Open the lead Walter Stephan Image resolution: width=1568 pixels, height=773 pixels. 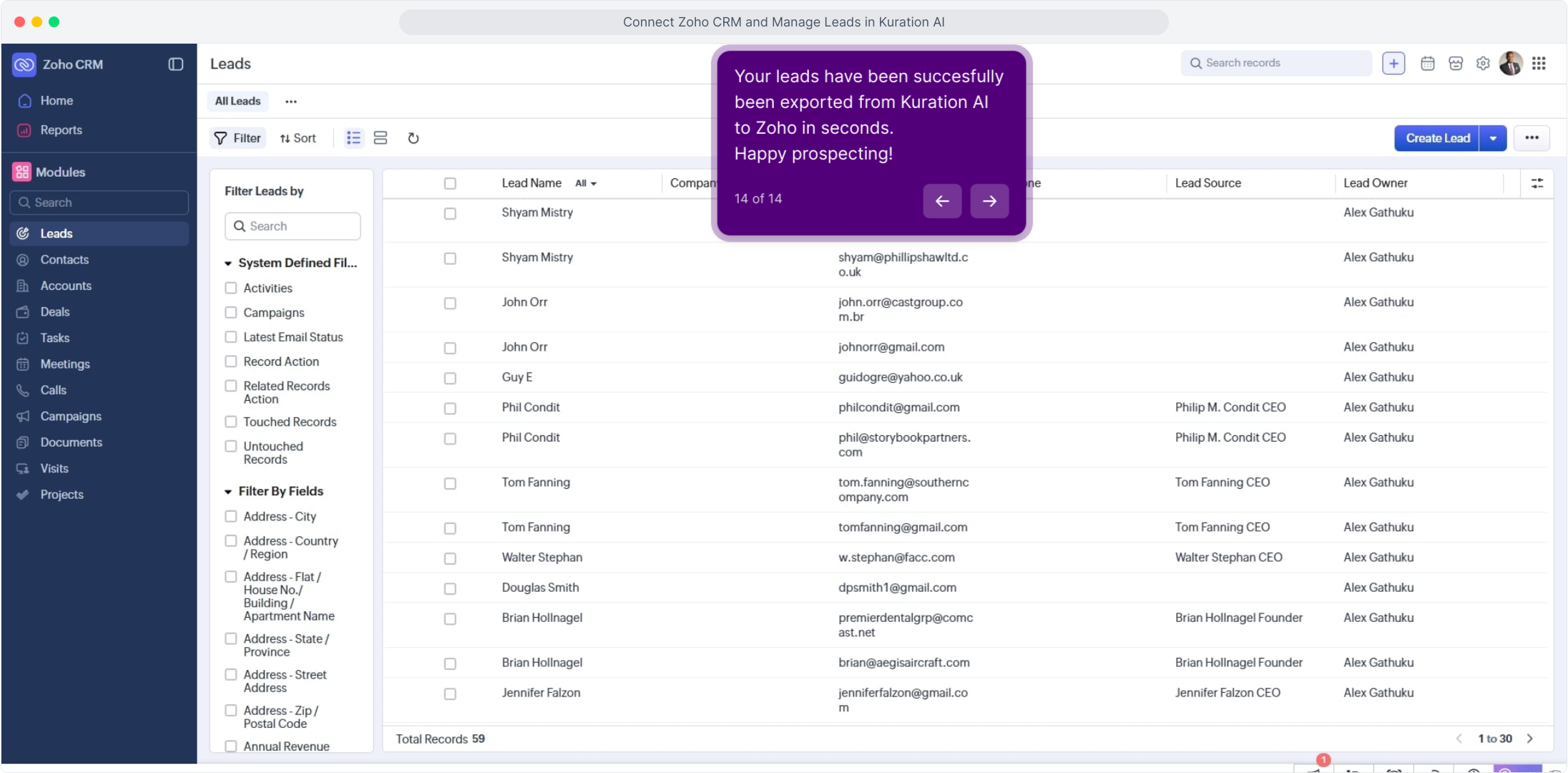coord(542,558)
